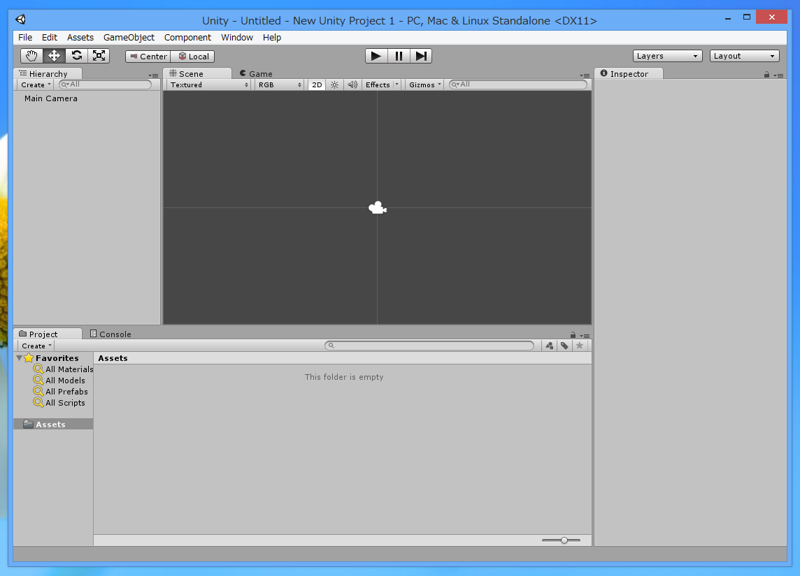Select the Assets folder in tree

[53, 424]
